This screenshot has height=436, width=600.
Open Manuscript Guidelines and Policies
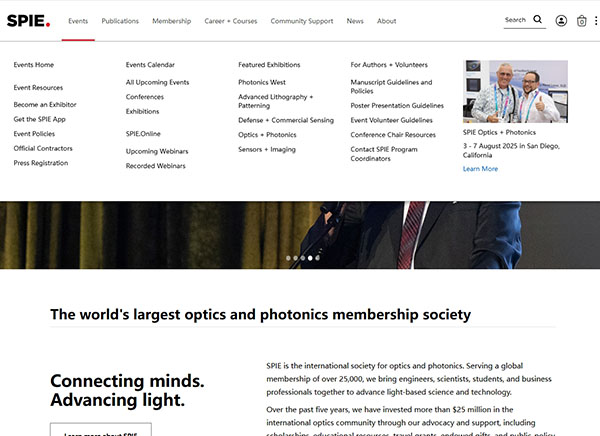pyautogui.click(x=391, y=87)
